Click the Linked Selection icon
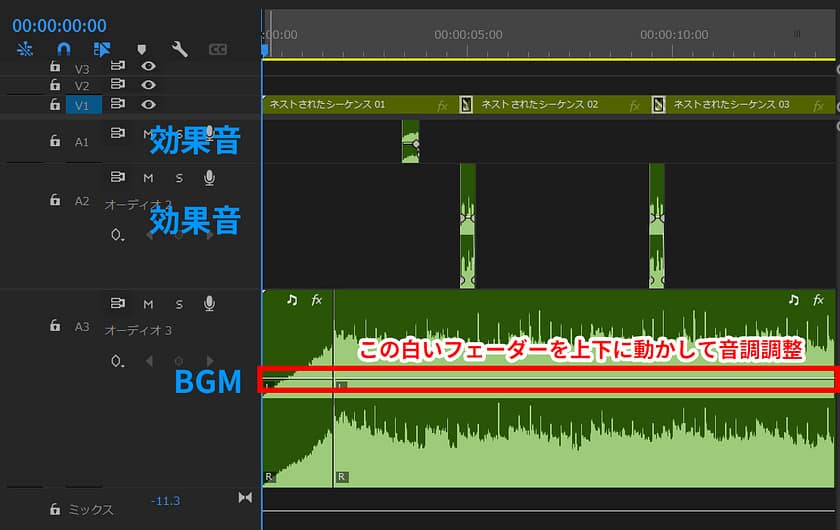Screen dimensions: 840x530 pyautogui.click(x=101, y=49)
